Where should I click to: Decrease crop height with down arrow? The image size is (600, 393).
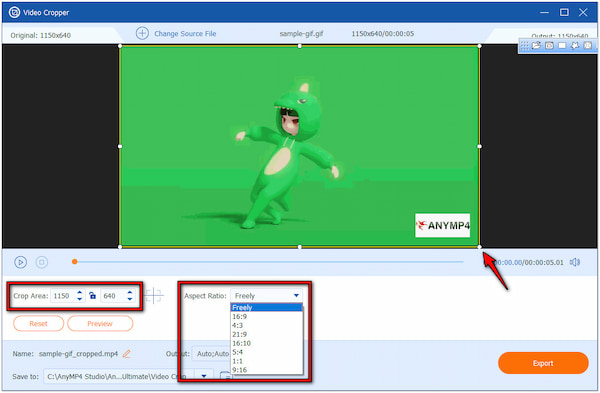tap(130, 299)
